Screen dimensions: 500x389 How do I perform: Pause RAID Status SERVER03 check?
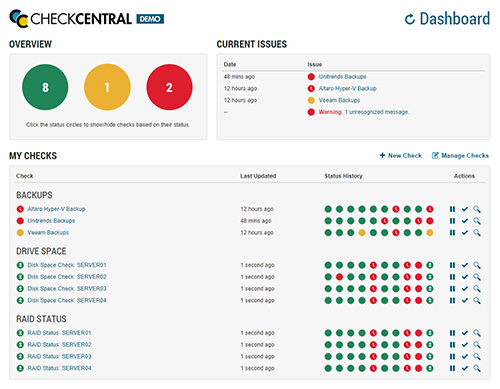(x=452, y=356)
